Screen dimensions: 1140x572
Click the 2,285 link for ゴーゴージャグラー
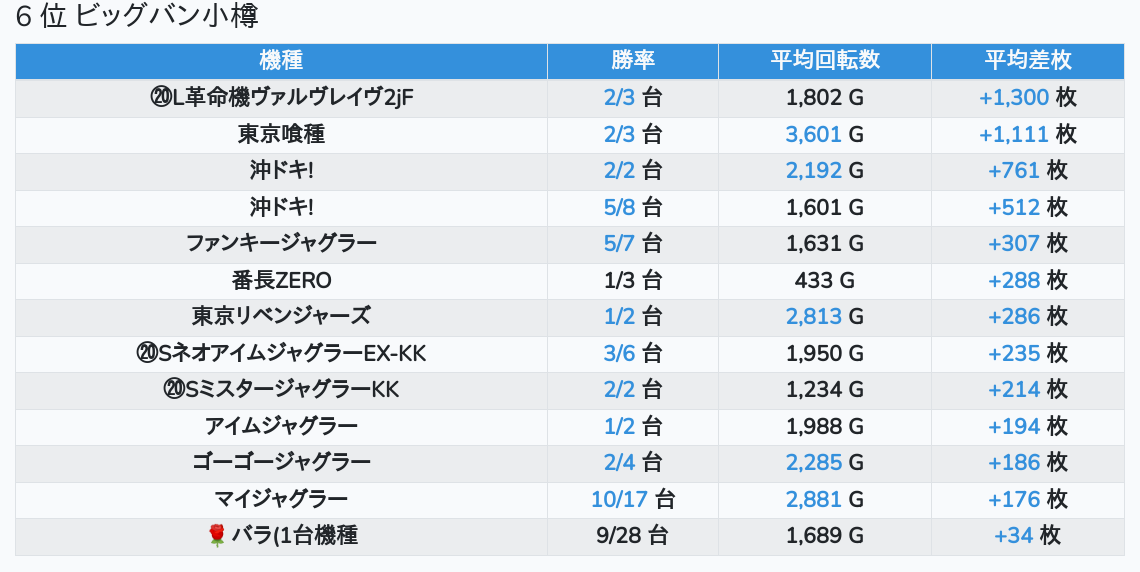(x=814, y=462)
